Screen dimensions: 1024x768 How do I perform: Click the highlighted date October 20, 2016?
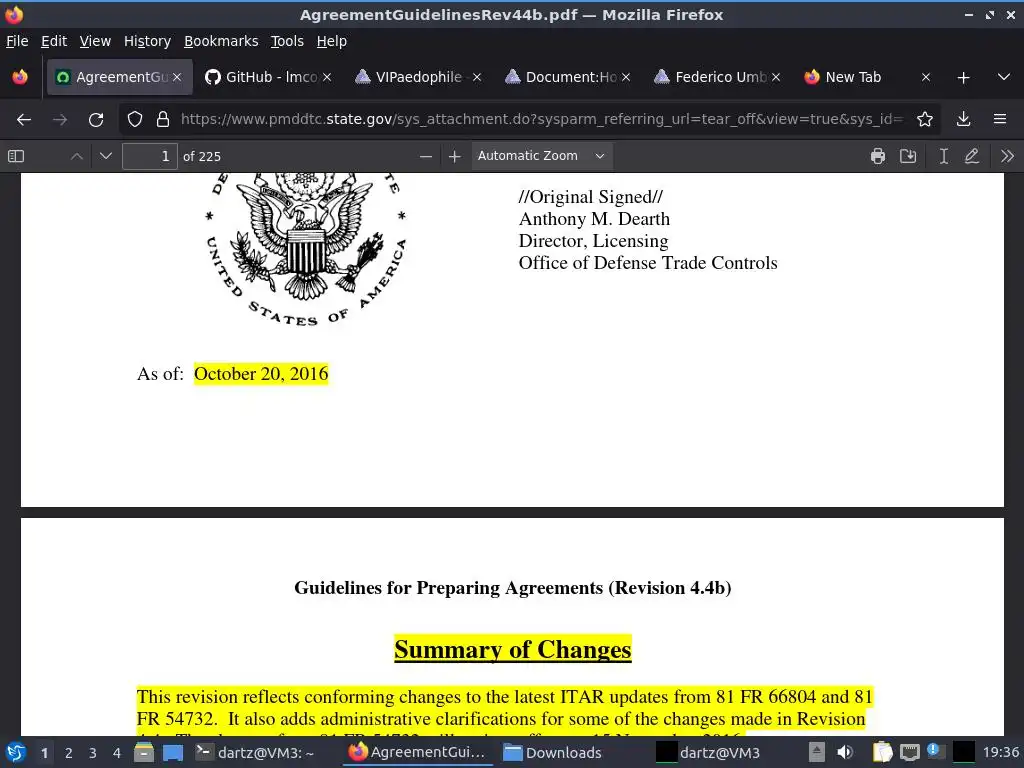[x=261, y=374]
